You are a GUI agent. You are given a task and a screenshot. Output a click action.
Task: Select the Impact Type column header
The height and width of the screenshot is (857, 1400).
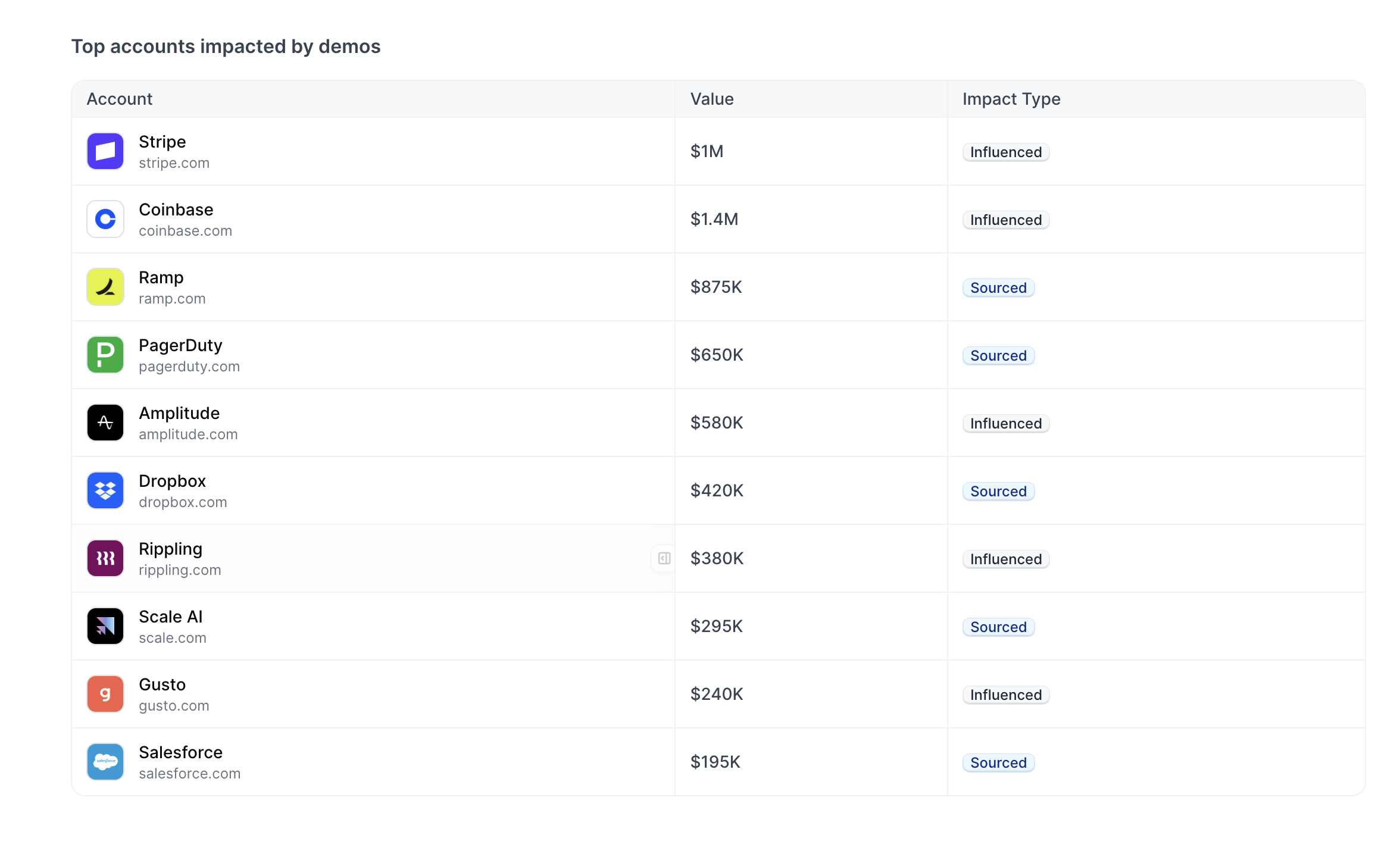click(x=1011, y=99)
